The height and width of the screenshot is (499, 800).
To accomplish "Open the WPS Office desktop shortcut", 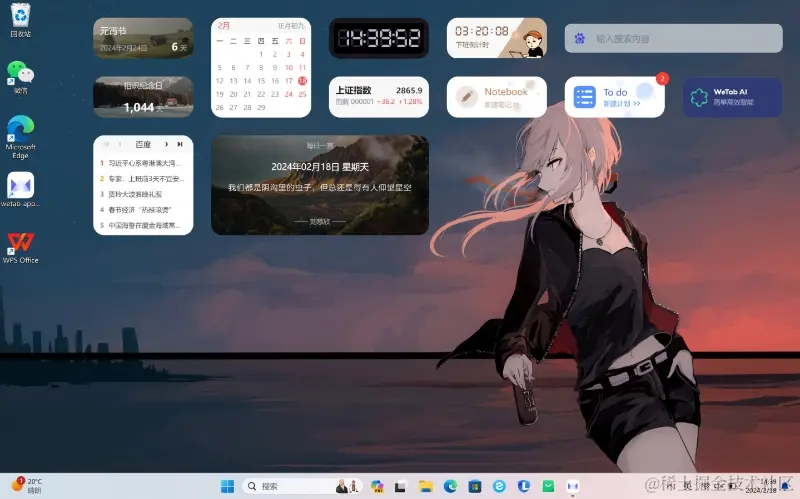I will 20,247.
